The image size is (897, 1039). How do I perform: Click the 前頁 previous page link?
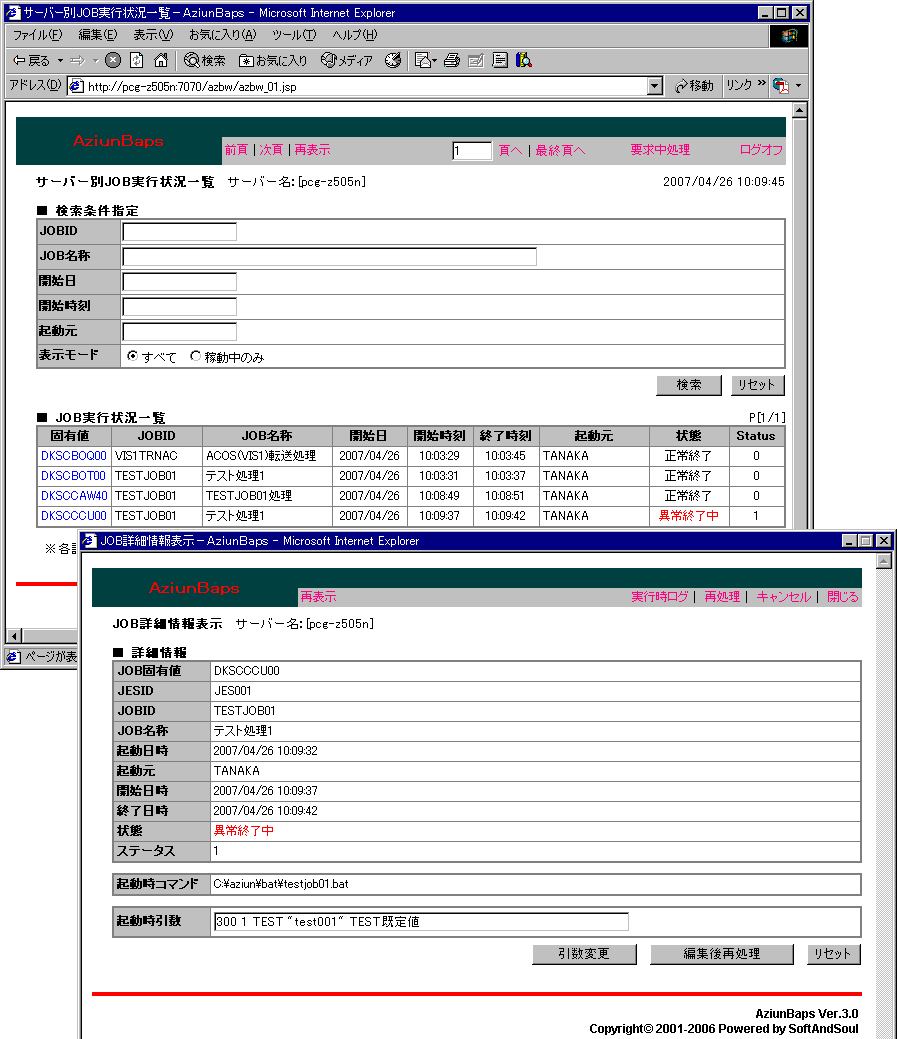click(236, 150)
